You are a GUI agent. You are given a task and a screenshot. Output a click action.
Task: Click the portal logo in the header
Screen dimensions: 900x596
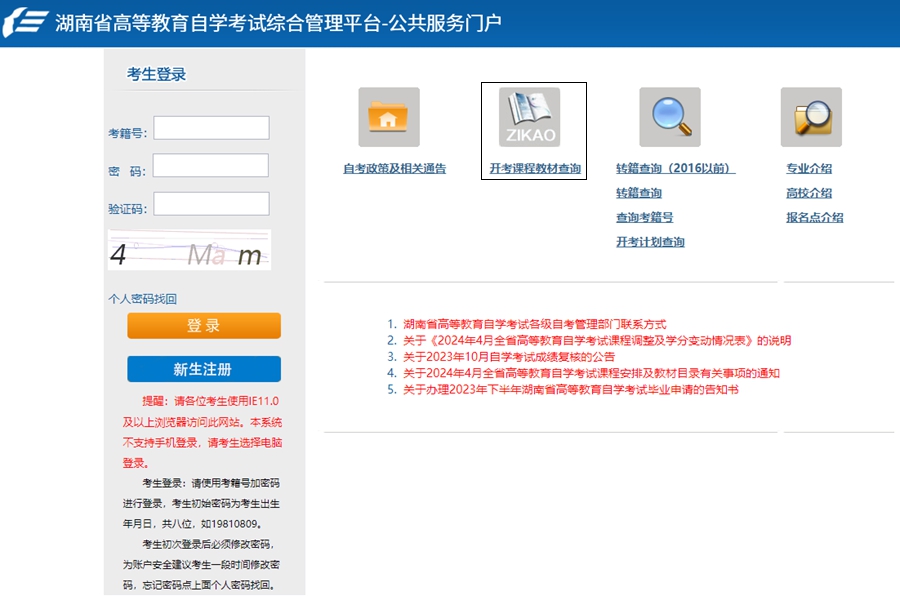[25, 22]
